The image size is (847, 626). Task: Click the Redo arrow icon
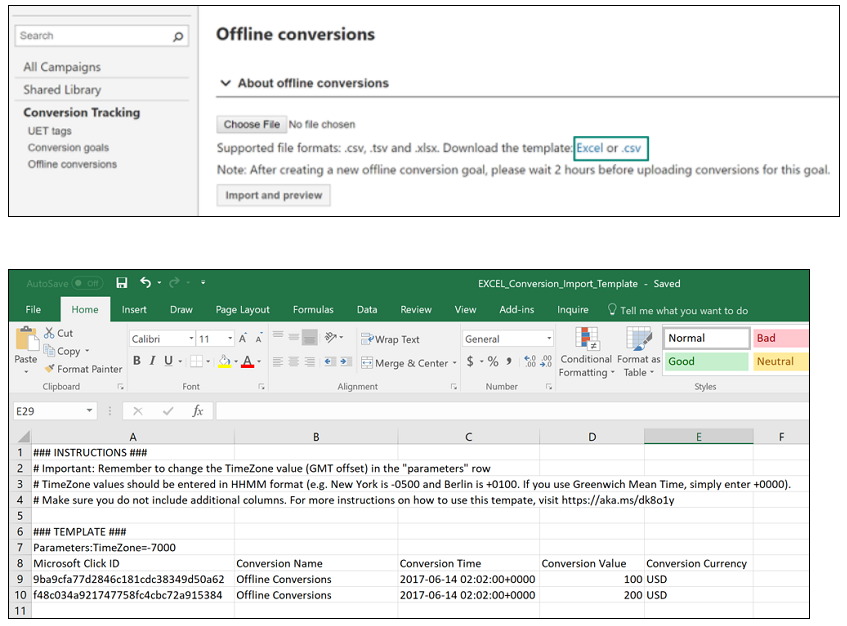click(x=174, y=282)
